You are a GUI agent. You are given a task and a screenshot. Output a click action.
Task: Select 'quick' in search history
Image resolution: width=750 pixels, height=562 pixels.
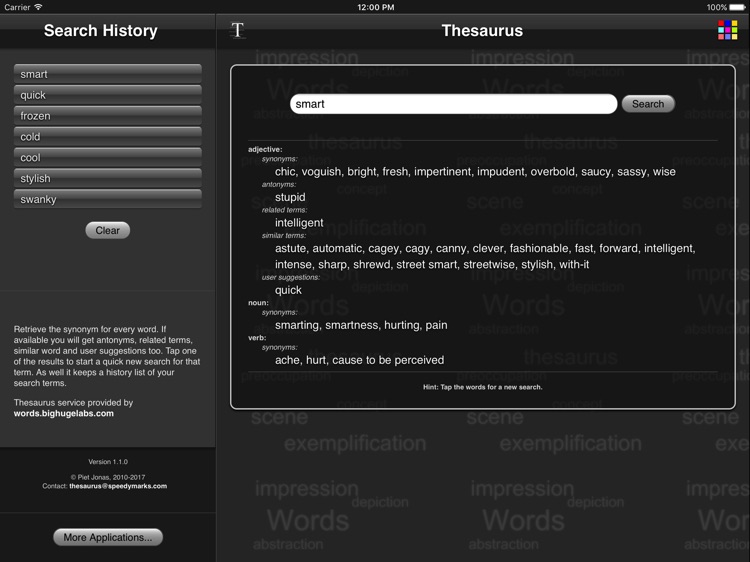pyautogui.click(x=108, y=95)
